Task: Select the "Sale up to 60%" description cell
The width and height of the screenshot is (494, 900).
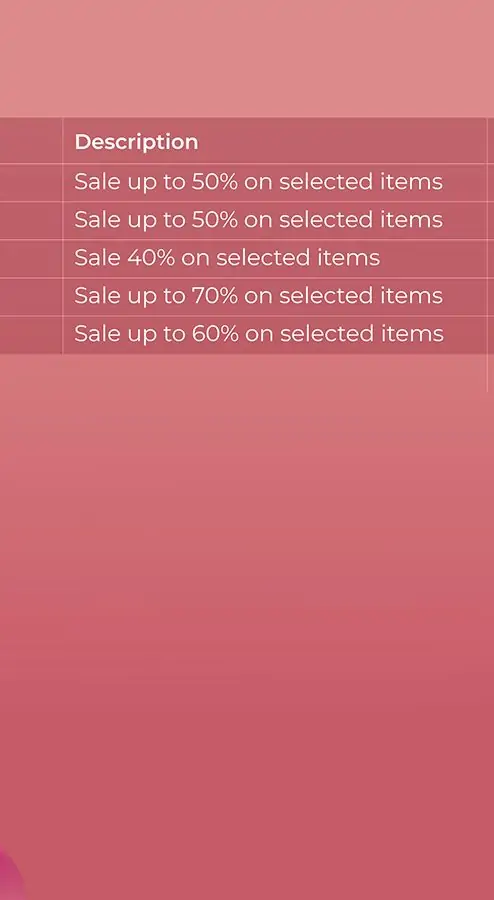Action: (x=274, y=335)
